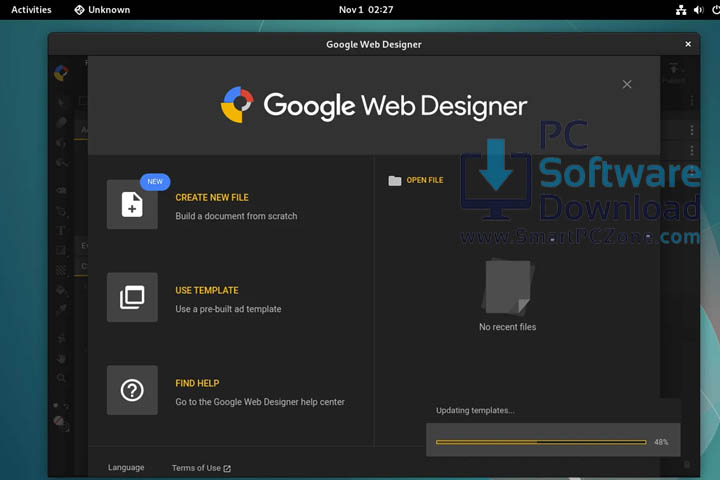Click the 'No recent files' text

point(507,327)
